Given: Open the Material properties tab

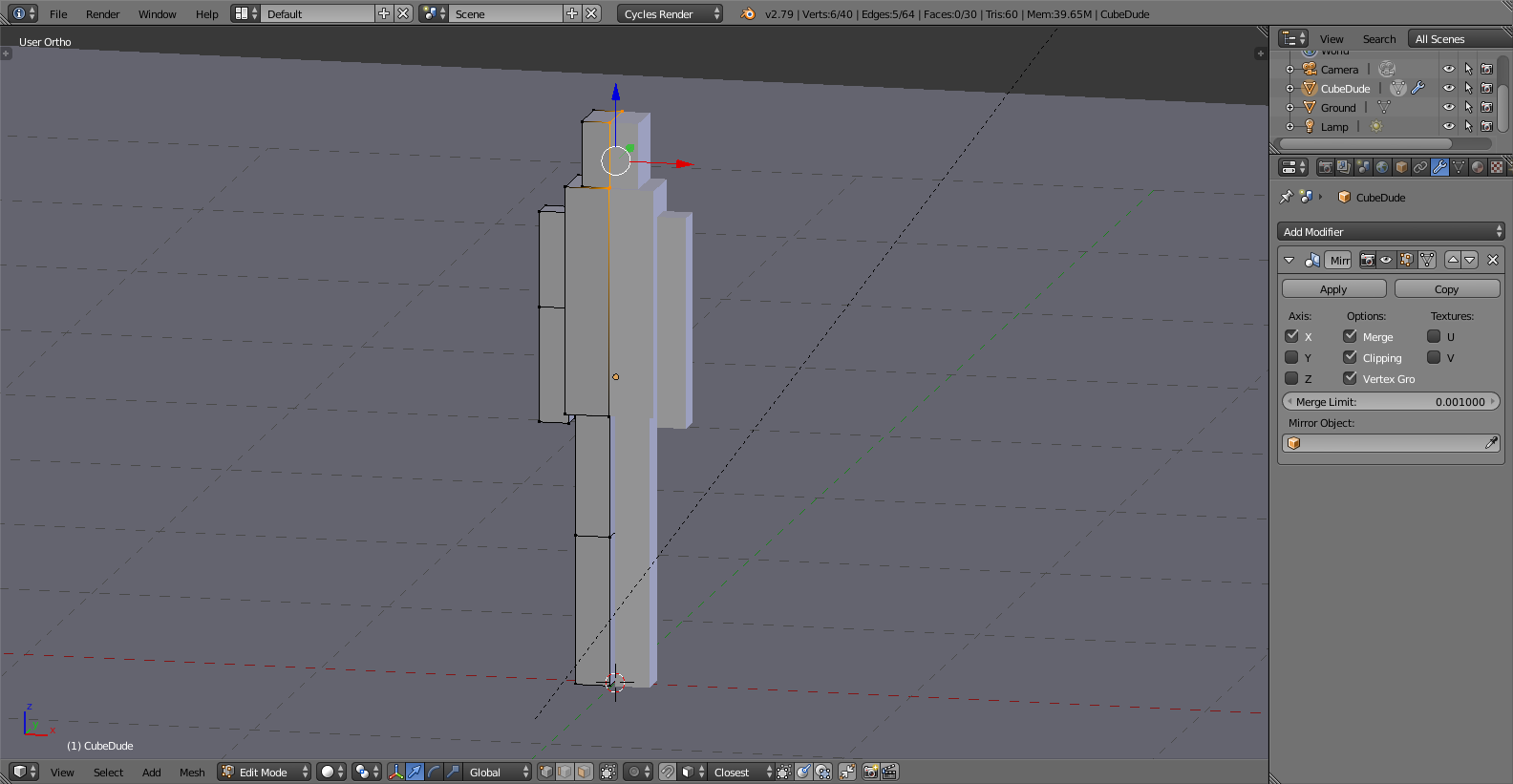Looking at the screenshot, I should tap(1478, 167).
